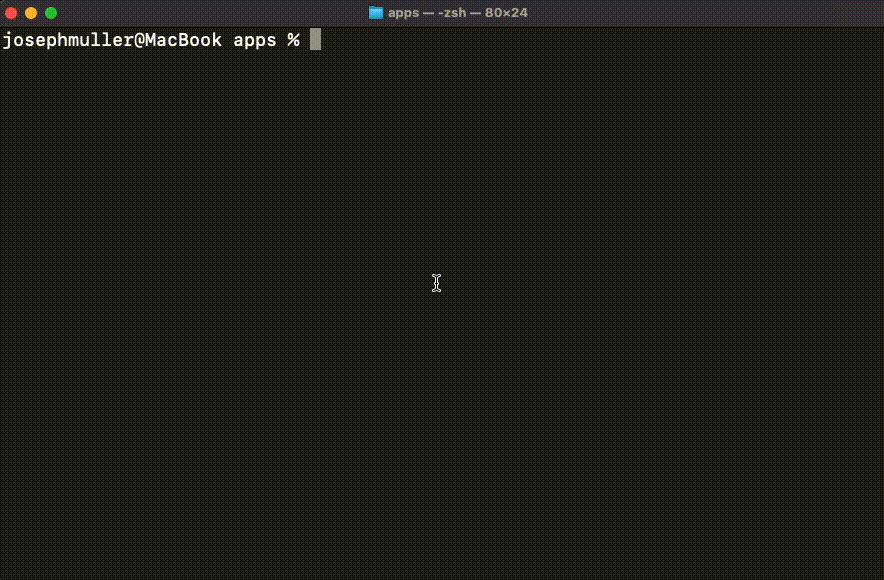Click the blank end of the prompt line

point(600,40)
